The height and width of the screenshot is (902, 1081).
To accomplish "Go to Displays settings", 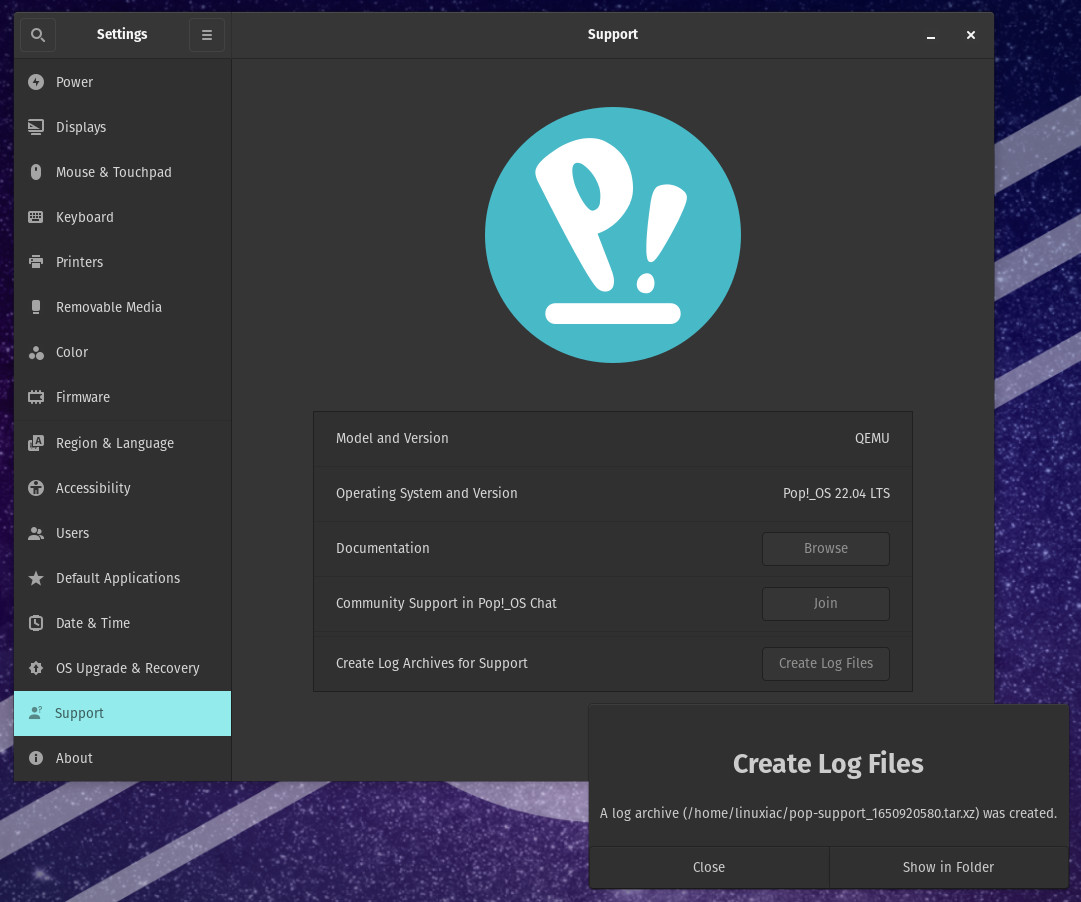I will tap(123, 127).
